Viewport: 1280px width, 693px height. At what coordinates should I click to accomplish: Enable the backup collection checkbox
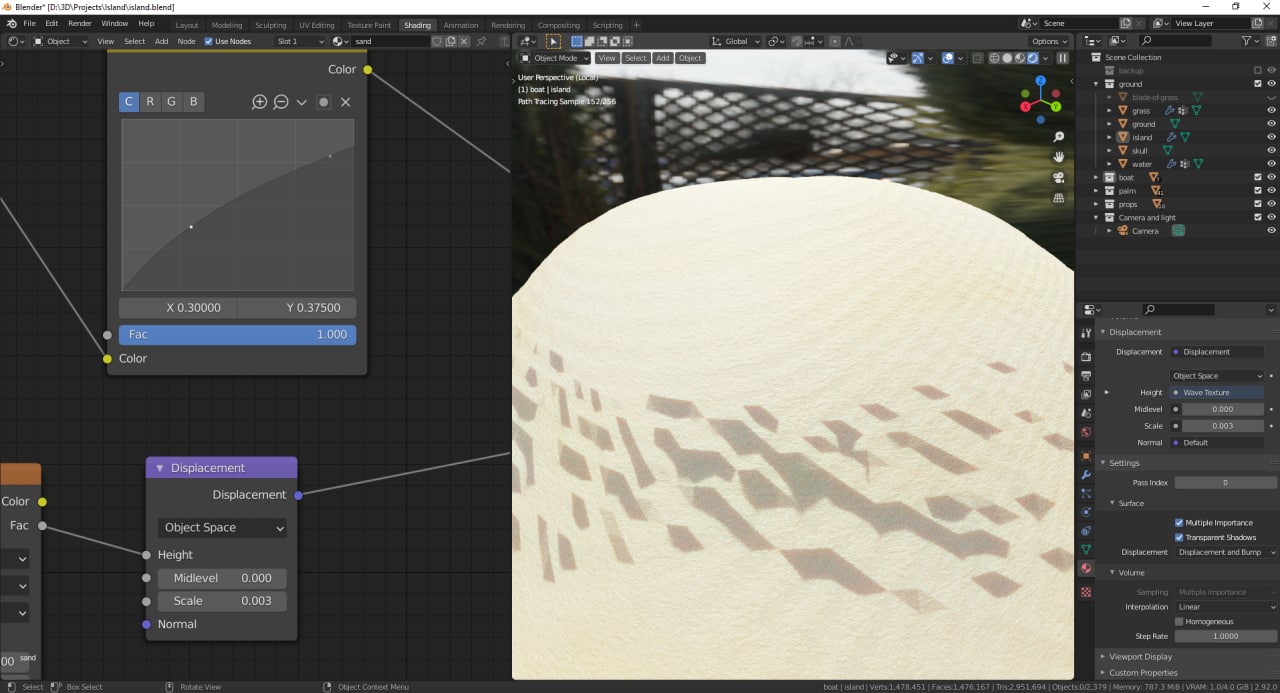pyautogui.click(x=1258, y=71)
